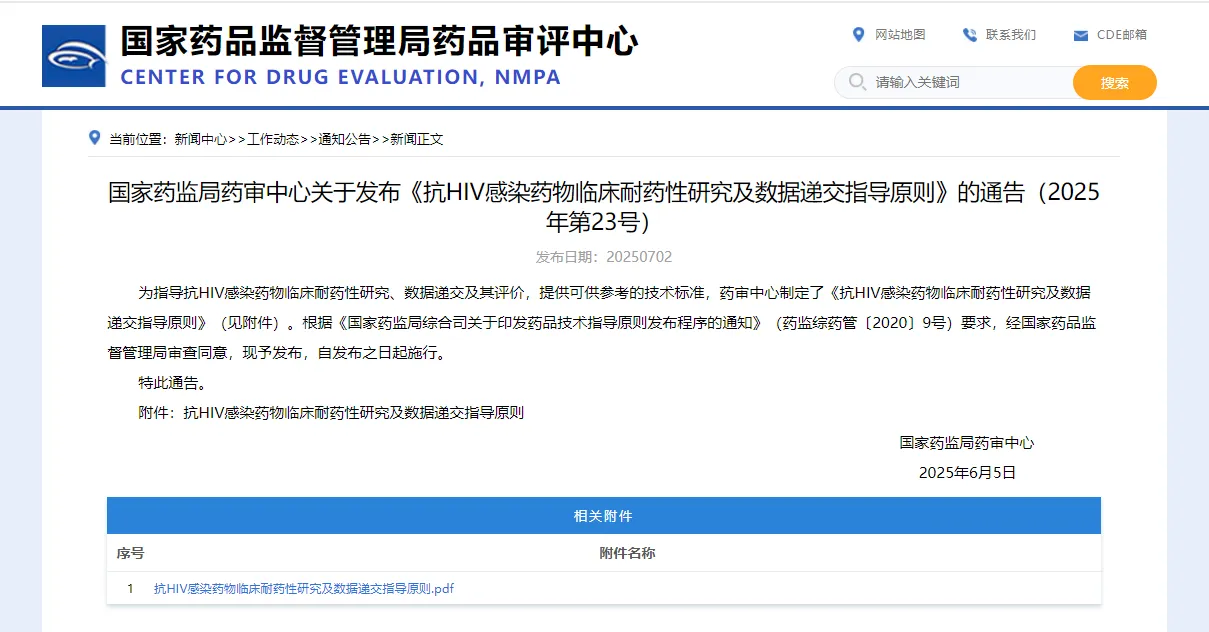1209x632 pixels.
Task: Click the 附件名称 column header
Action: pyautogui.click(x=627, y=553)
